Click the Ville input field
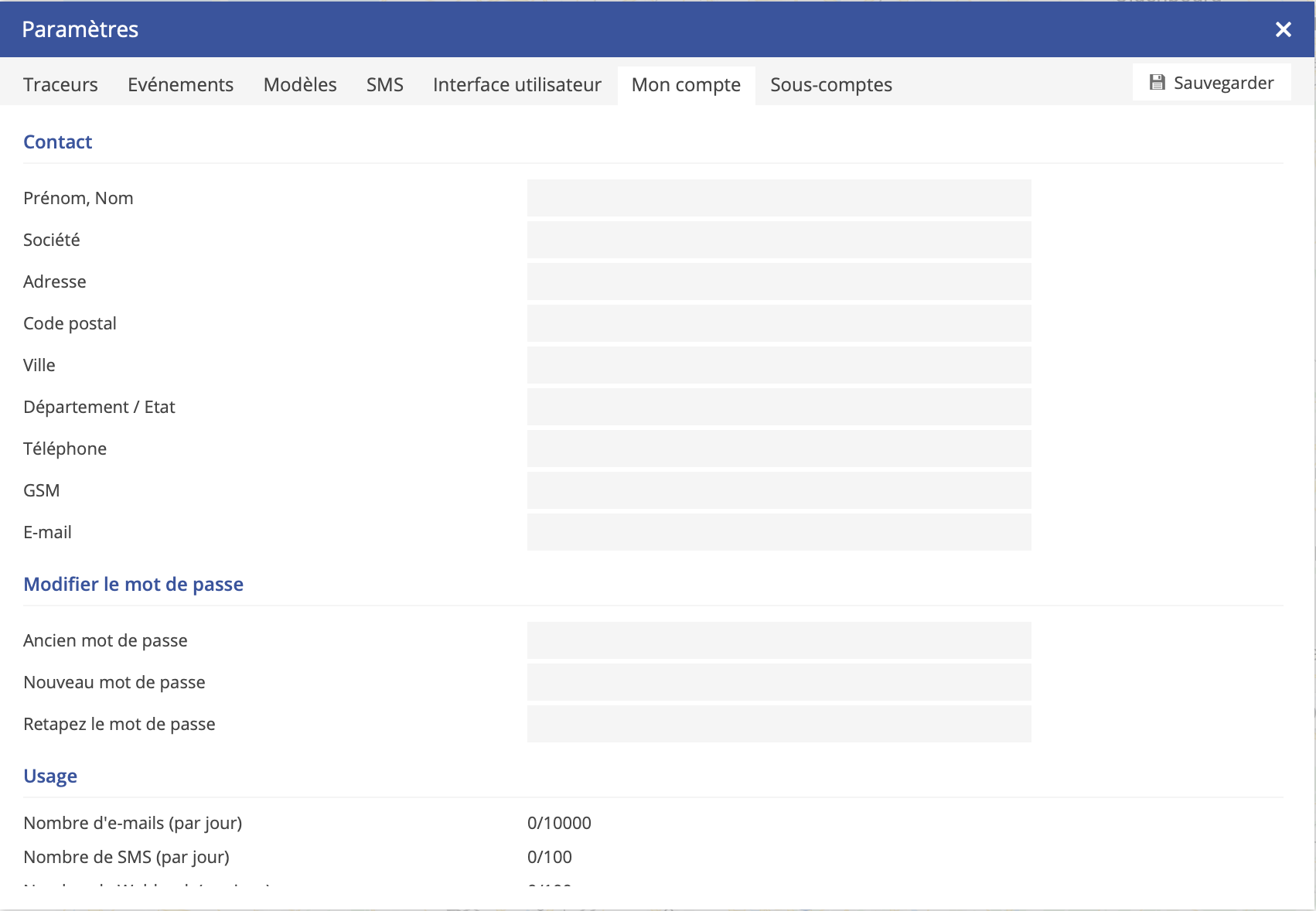 pos(779,365)
